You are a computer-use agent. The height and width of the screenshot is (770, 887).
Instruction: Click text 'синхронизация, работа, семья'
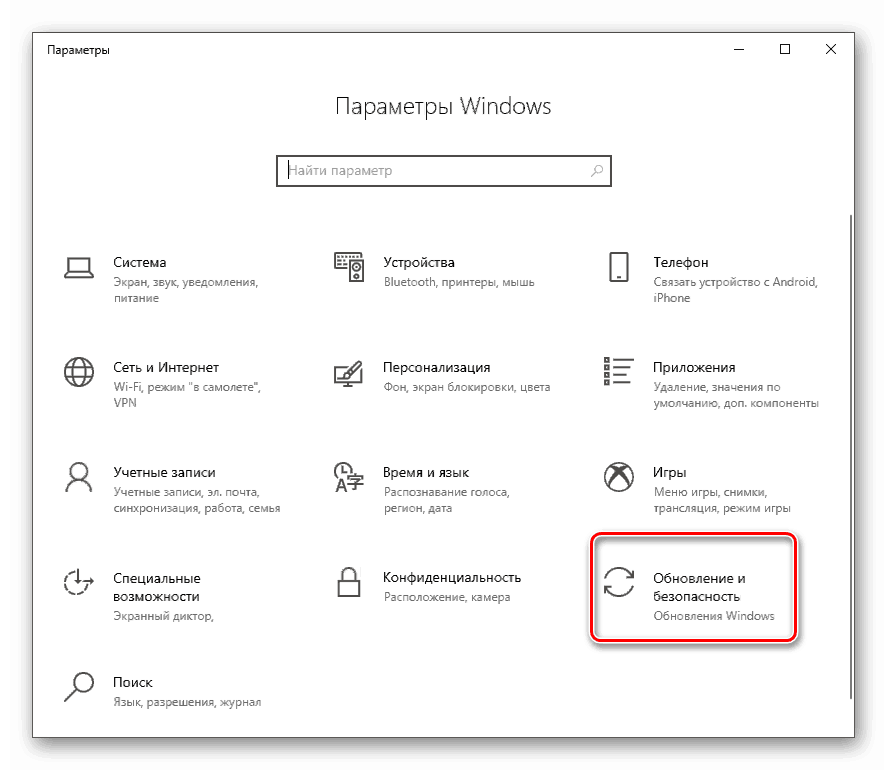click(x=197, y=508)
